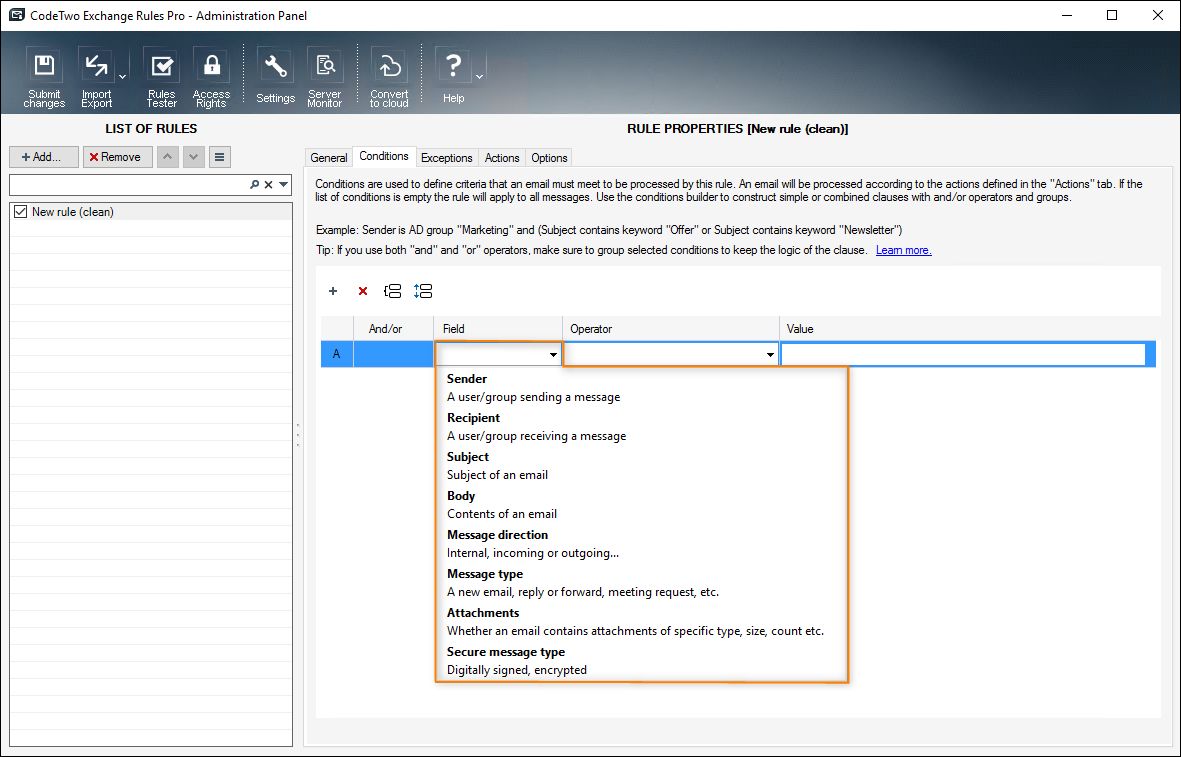Choose Sender from the field list

pyautogui.click(x=642, y=388)
